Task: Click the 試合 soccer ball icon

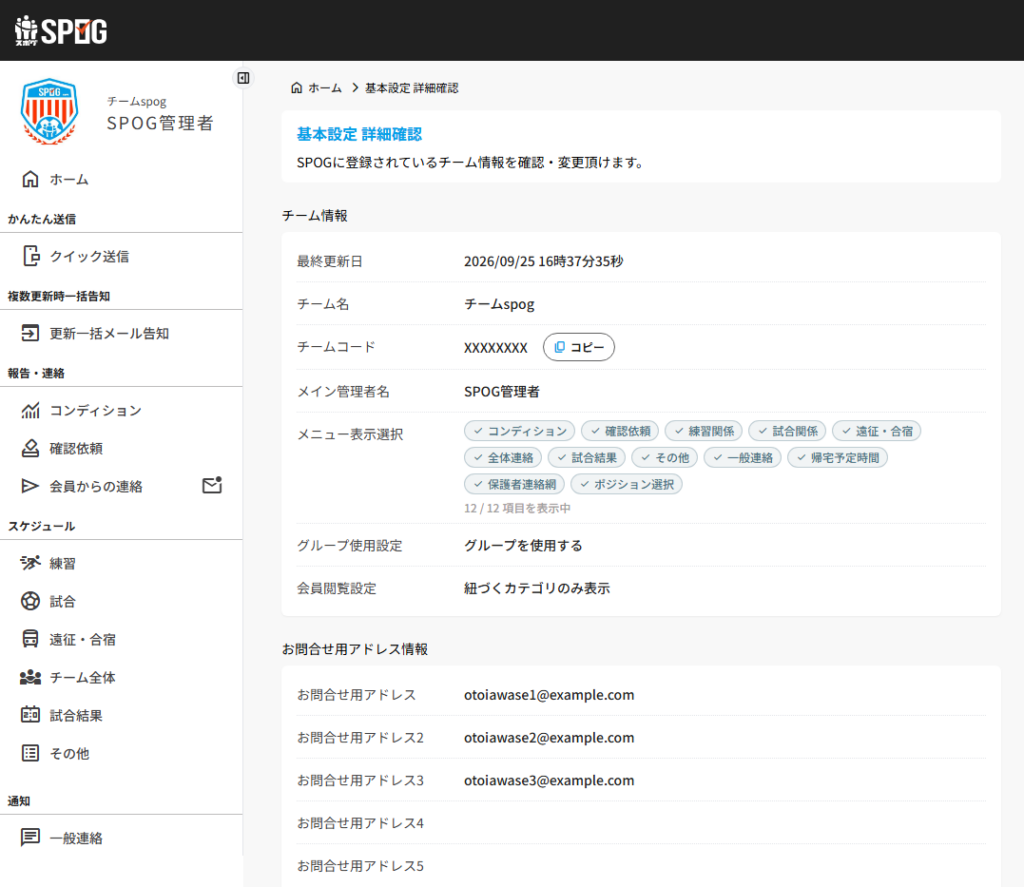Action: [30, 601]
